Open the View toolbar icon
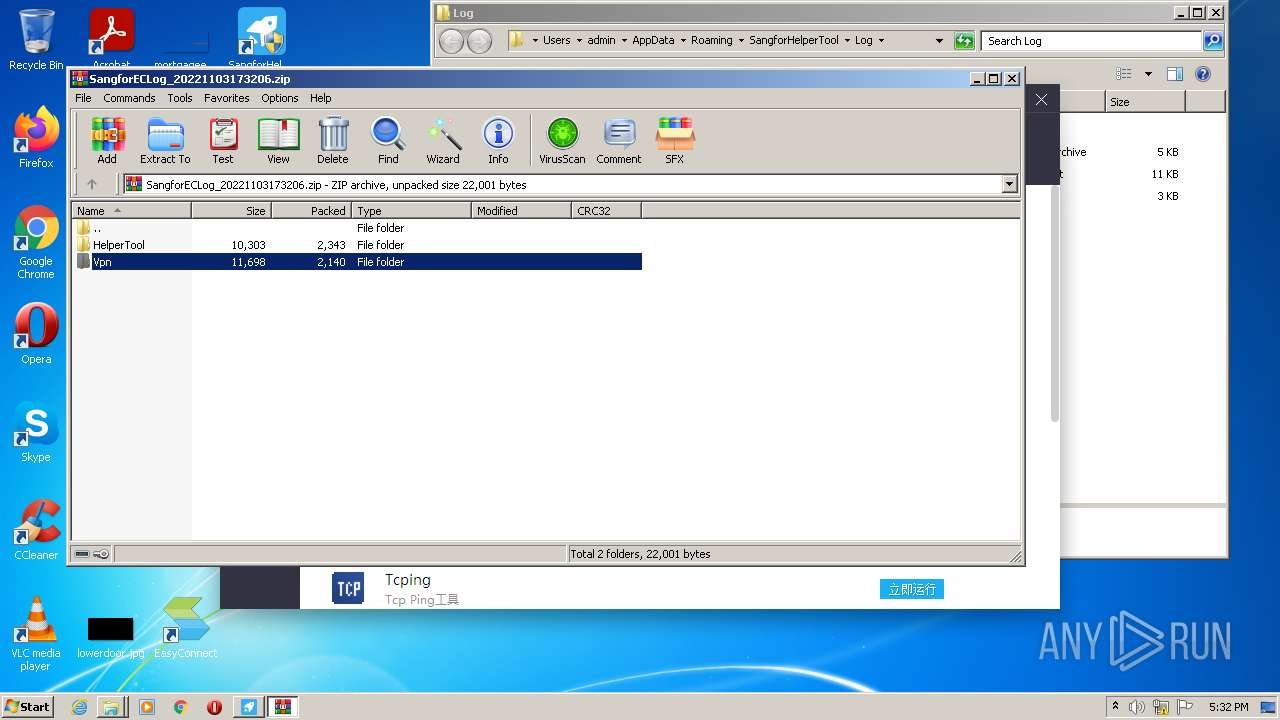Screen dimensions: 1280x720 coord(278,141)
